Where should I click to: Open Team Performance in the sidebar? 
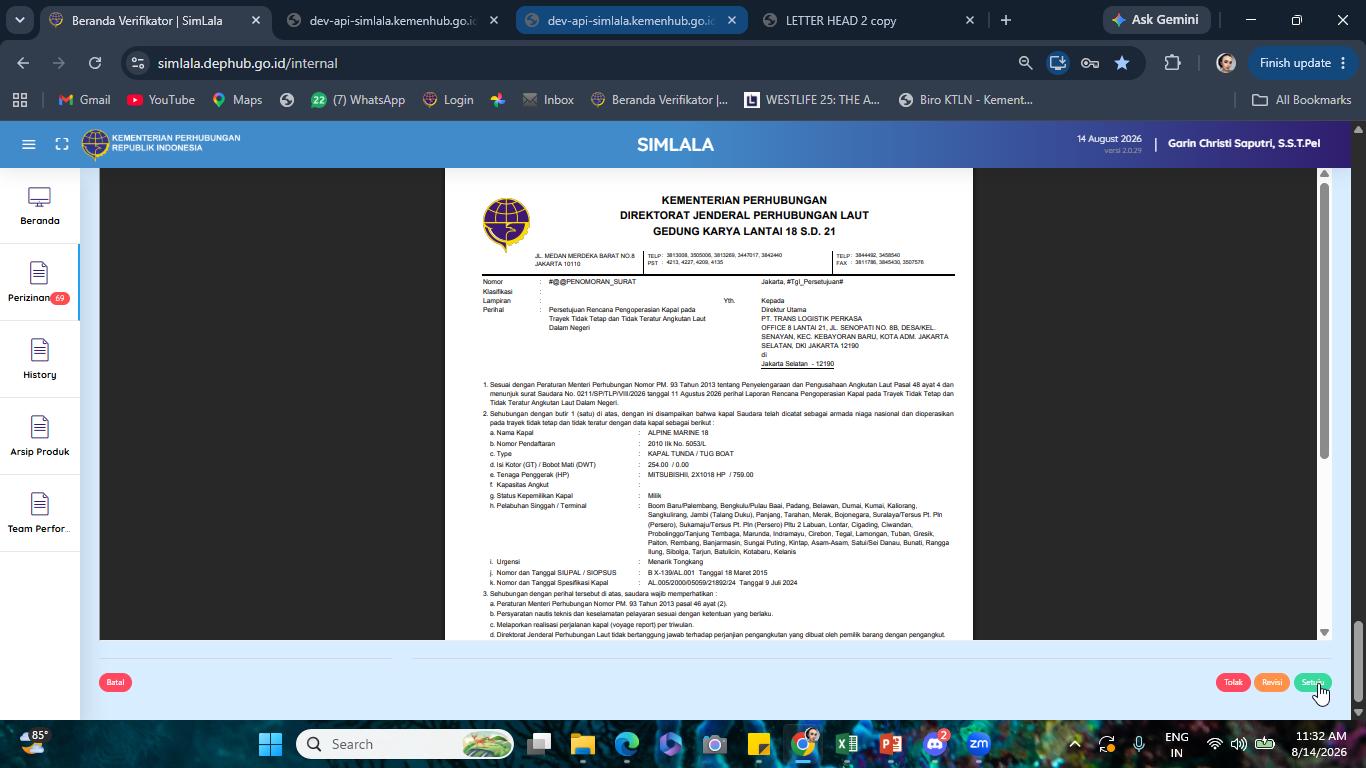pyautogui.click(x=40, y=514)
